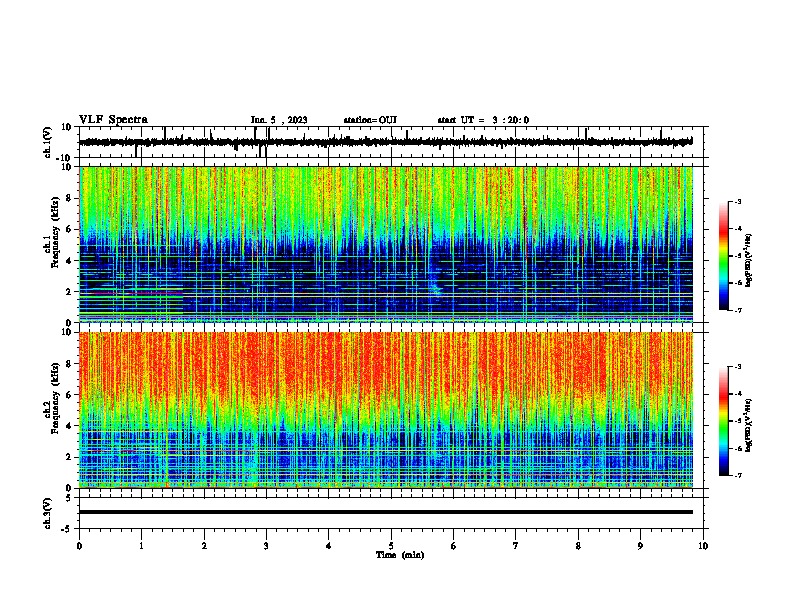Image resolution: width=792 pixels, height=612 pixels.
Task: Click the time axis tick label "7"
Action: pyautogui.click(x=516, y=546)
